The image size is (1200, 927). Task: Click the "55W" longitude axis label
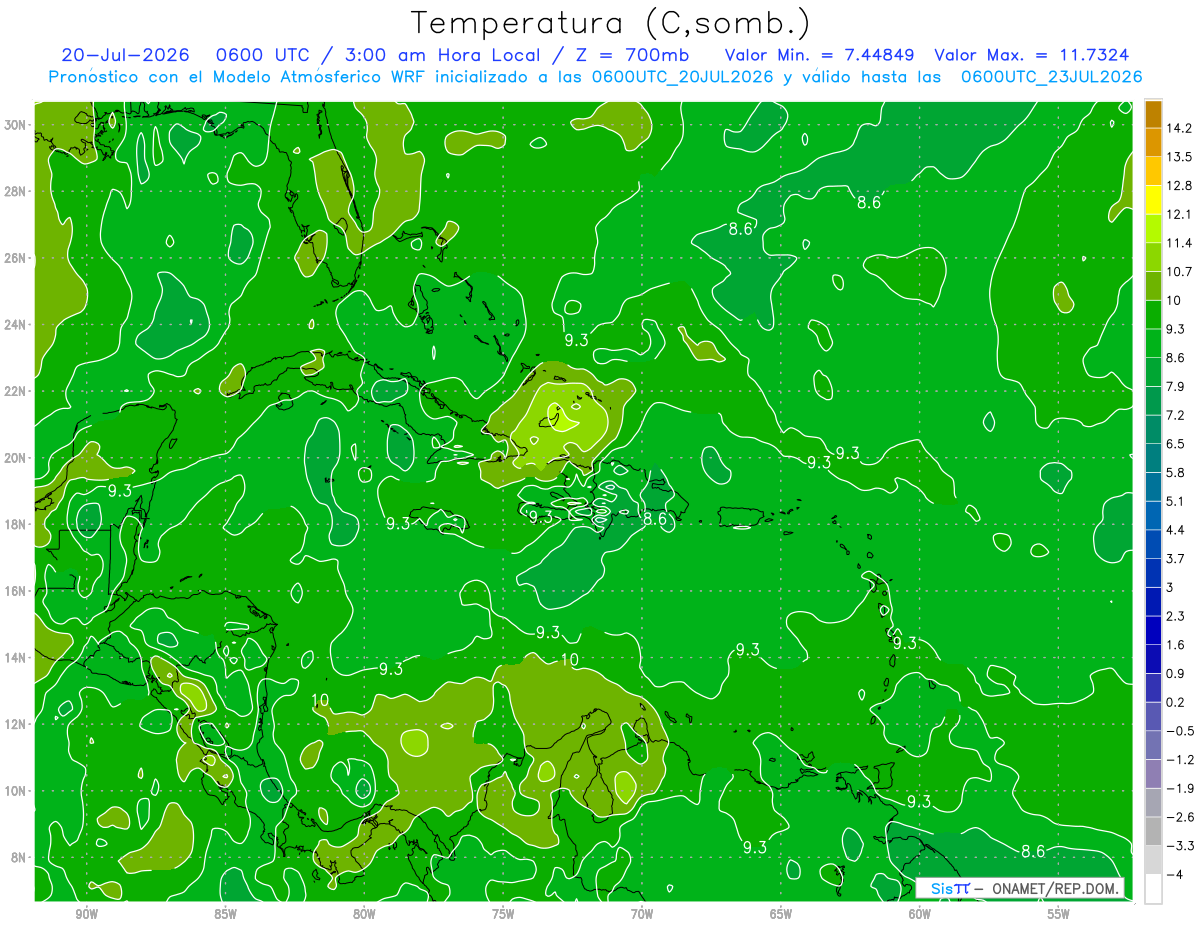(1059, 914)
